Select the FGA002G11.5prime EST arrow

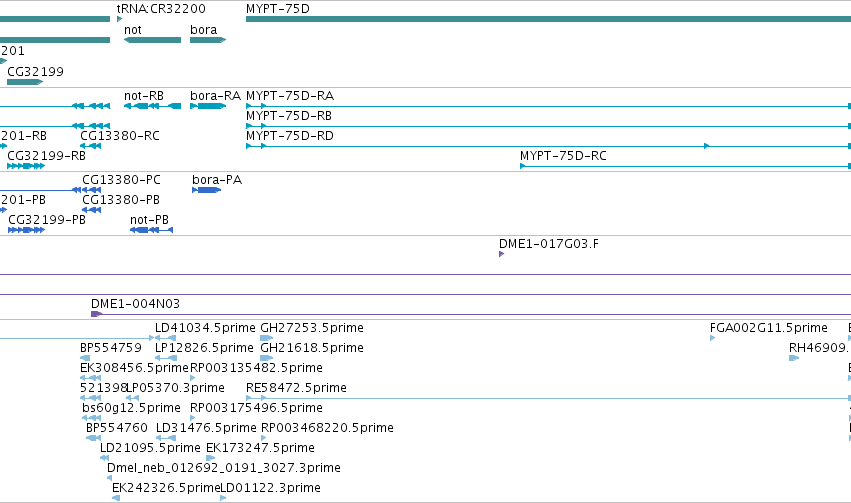tap(713, 338)
